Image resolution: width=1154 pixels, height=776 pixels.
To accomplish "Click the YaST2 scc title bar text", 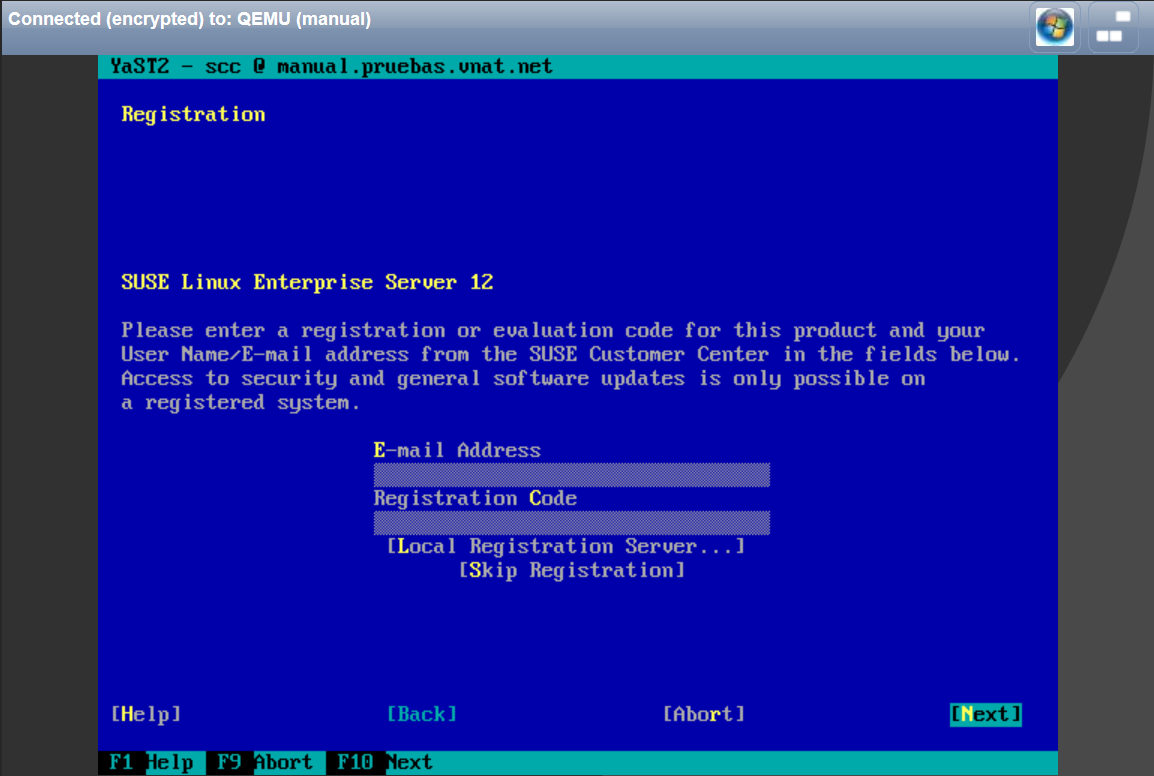I will [x=331, y=66].
